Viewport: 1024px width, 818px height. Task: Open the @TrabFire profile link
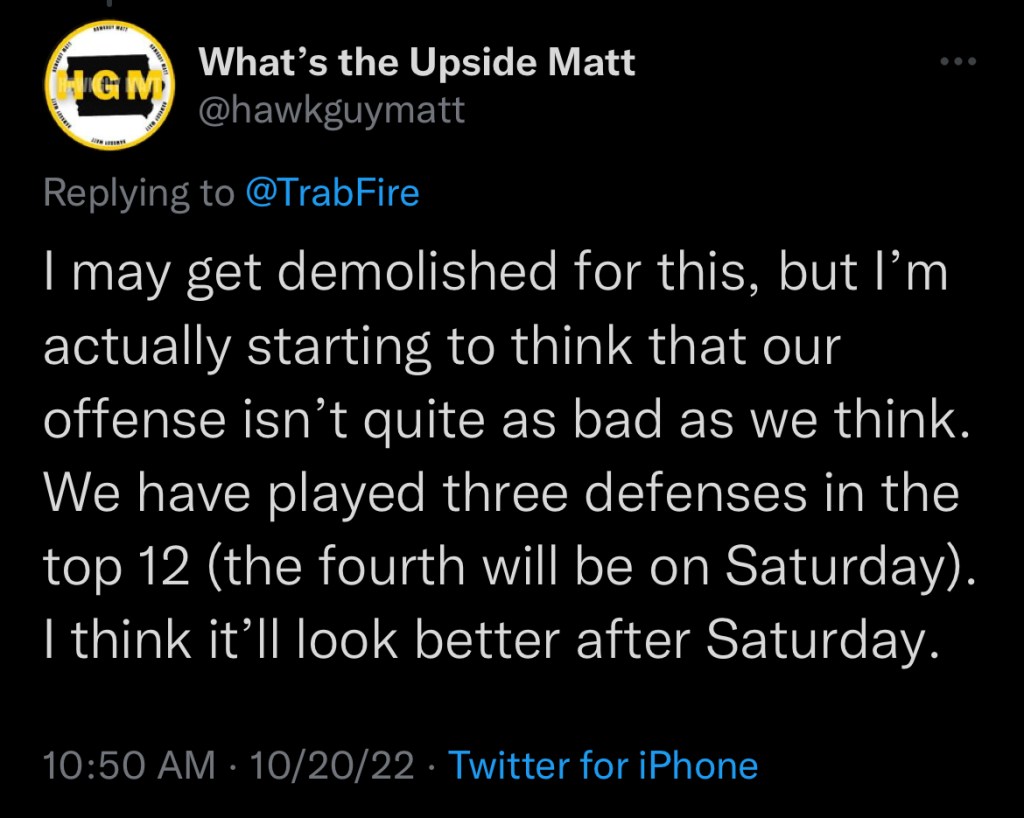click(332, 192)
